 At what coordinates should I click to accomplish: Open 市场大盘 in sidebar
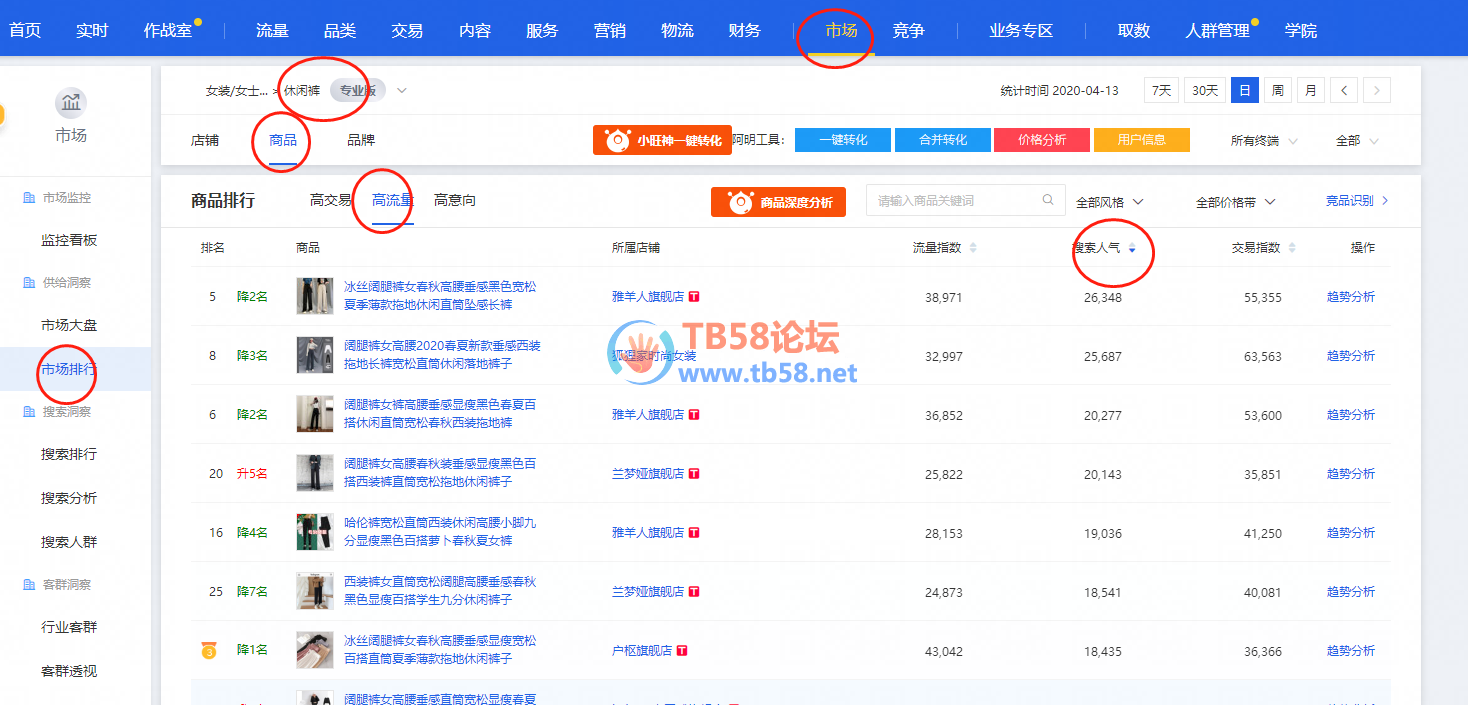pyautogui.click(x=69, y=326)
